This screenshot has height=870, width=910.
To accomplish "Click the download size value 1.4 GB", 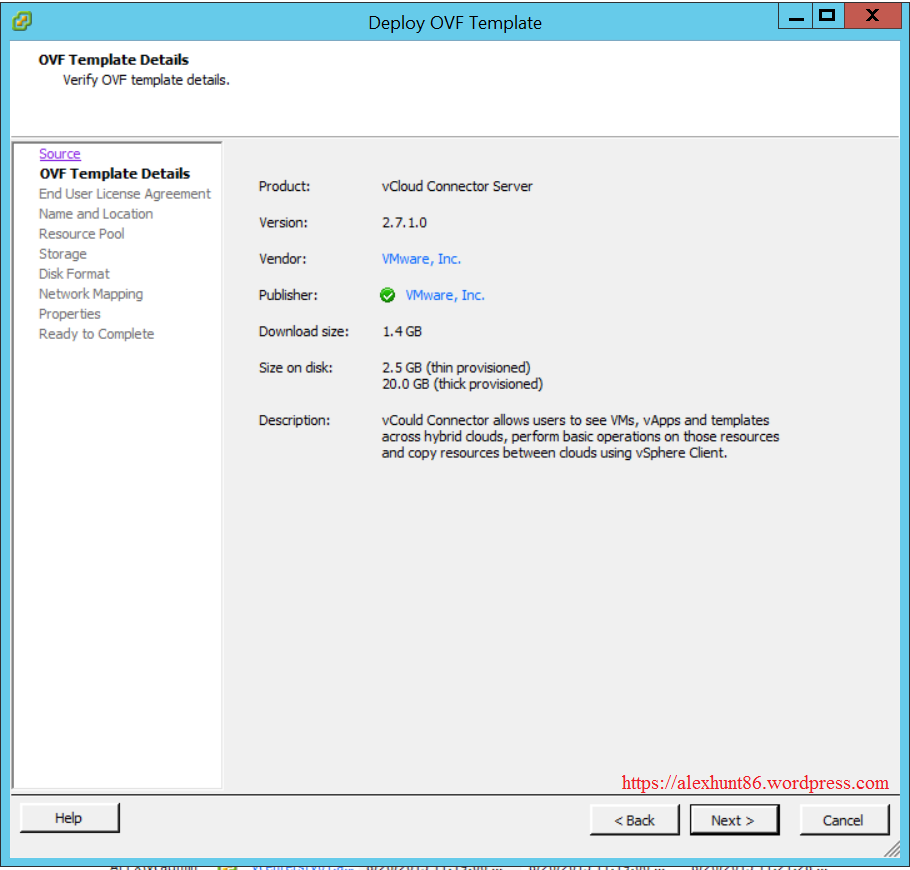I will tap(402, 331).
